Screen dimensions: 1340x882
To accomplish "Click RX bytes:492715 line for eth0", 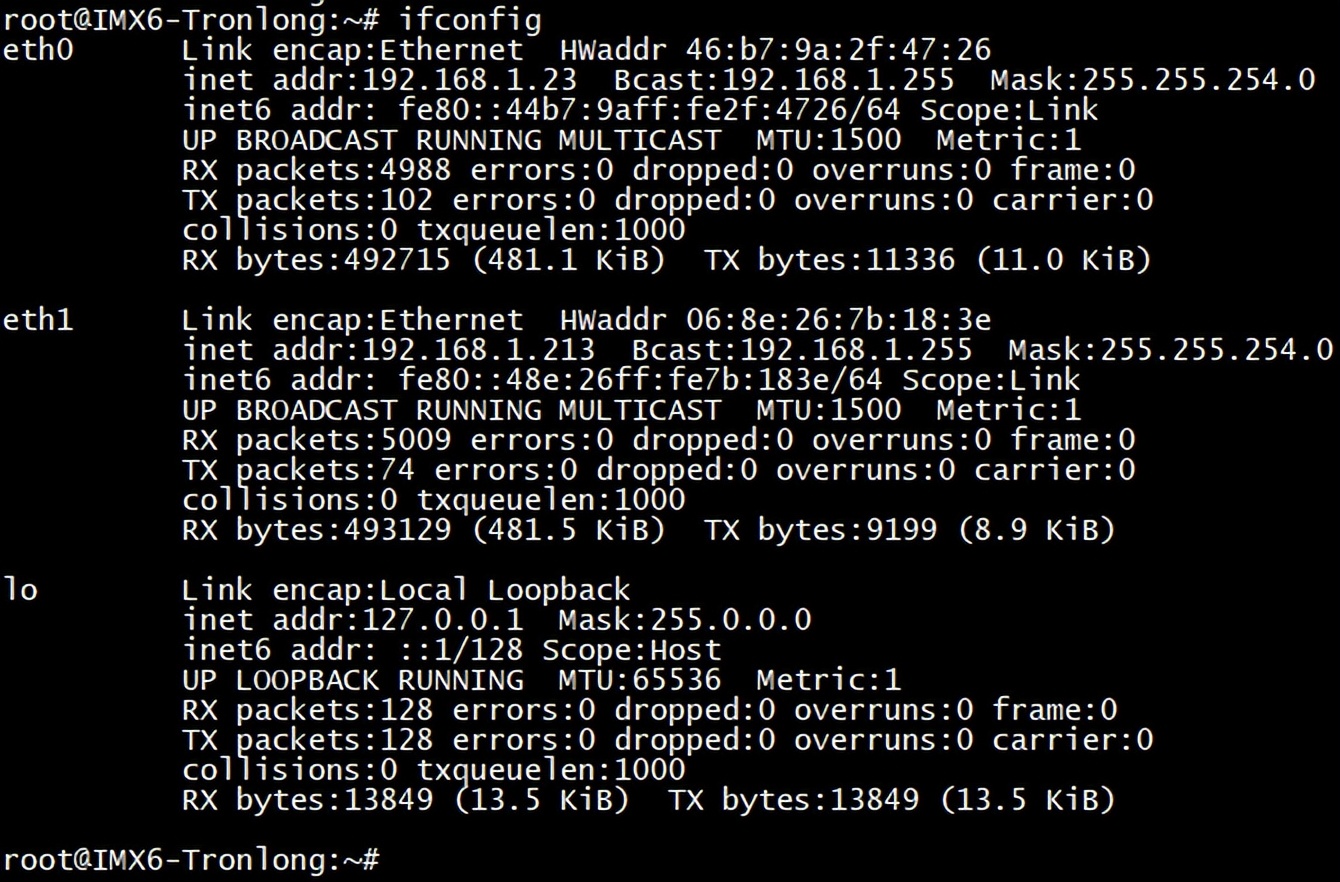I will click(667, 260).
